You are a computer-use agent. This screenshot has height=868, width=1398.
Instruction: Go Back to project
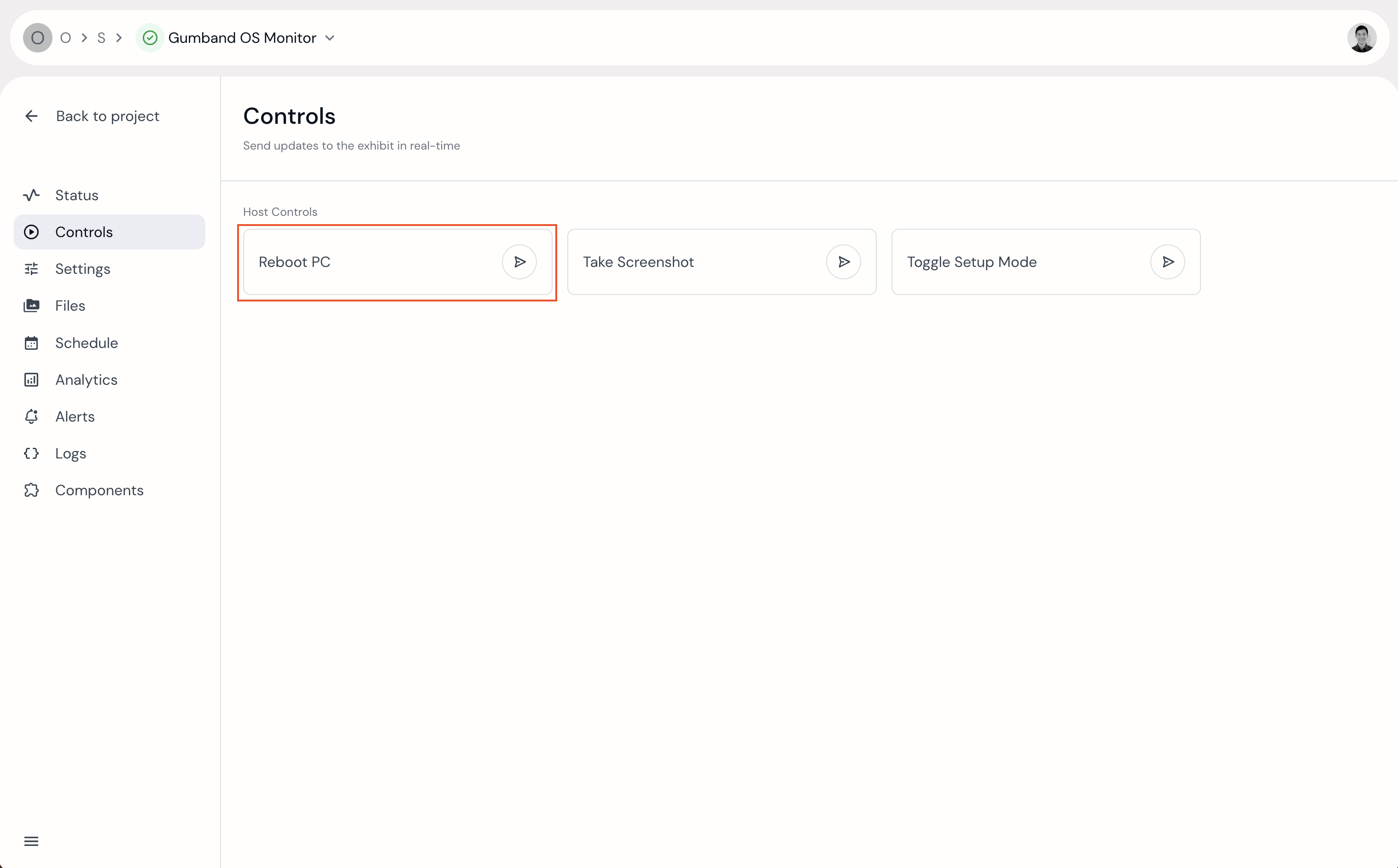click(x=107, y=116)
